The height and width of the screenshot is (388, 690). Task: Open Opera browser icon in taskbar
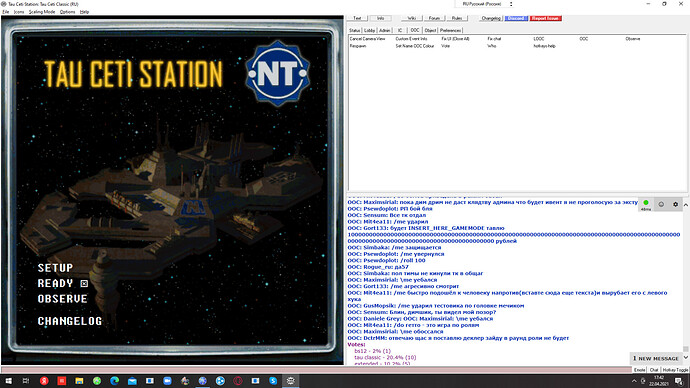click(238, 381)
